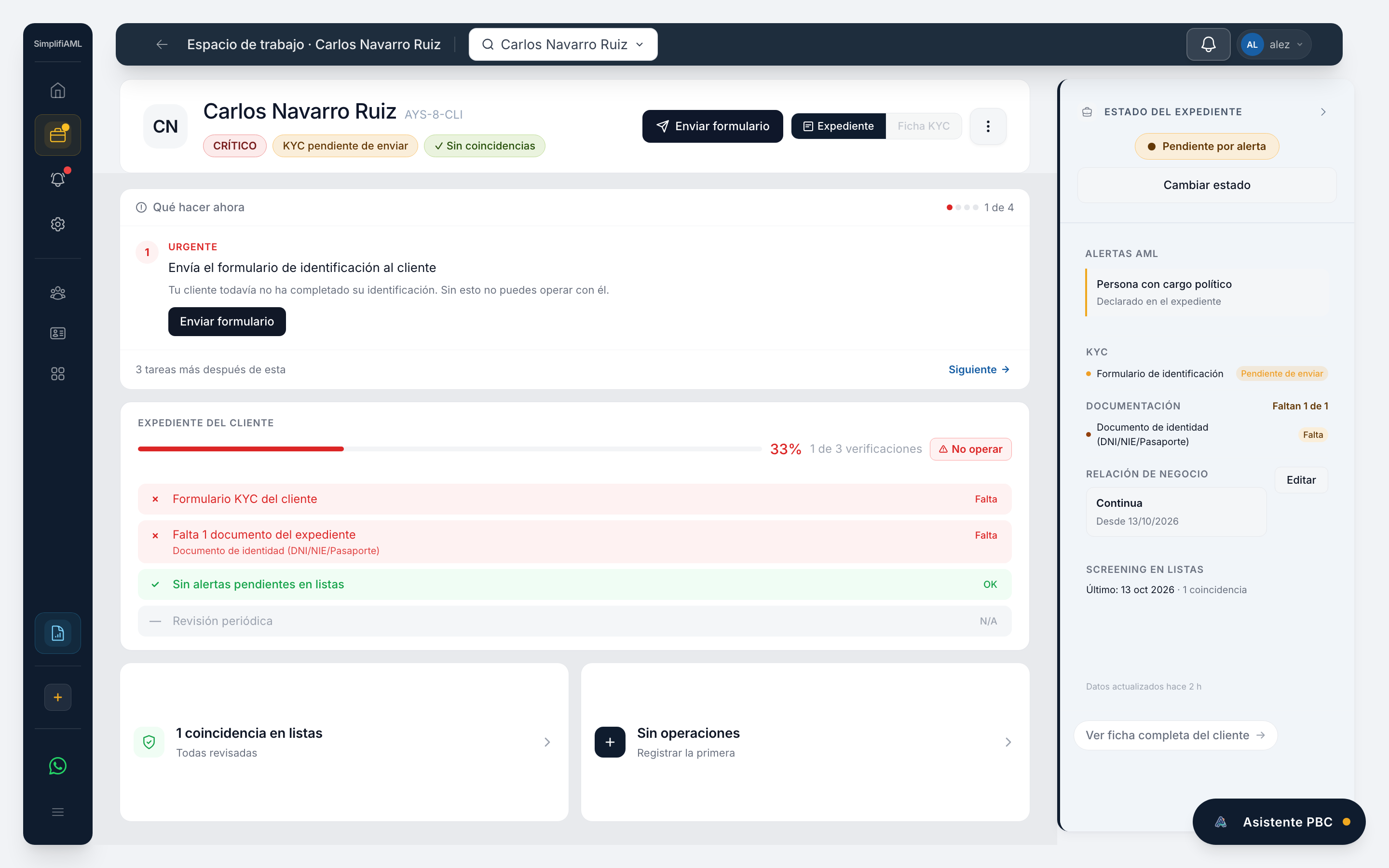Image resolution: width=1389 pixels, height=868 pixels.
Task: Switch to the Expediente tab
Action: (838, 126)
